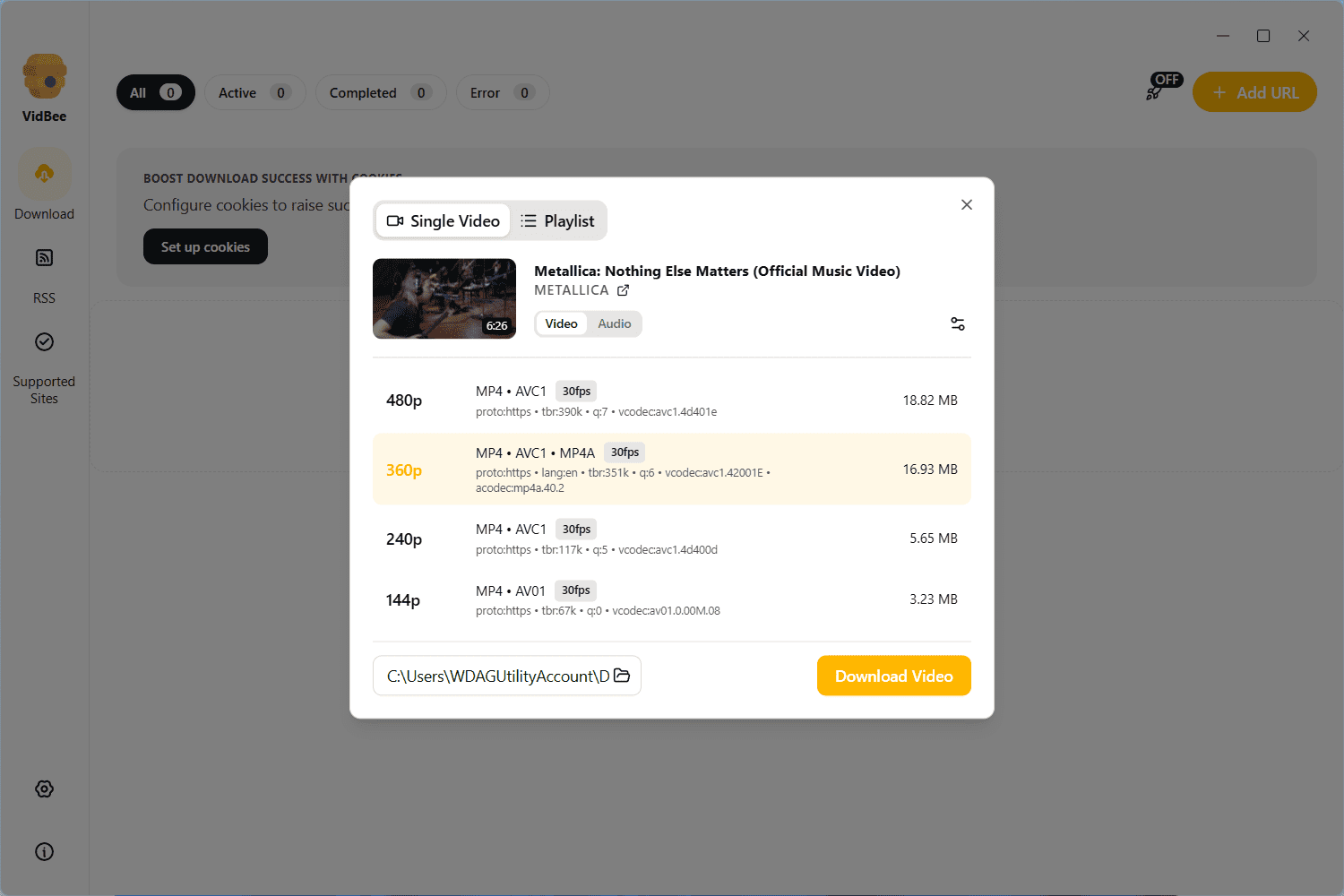The width and height of the screenshot is (1344, 896).
Task: Close the download dialog
Action: (x=966, y=205)
